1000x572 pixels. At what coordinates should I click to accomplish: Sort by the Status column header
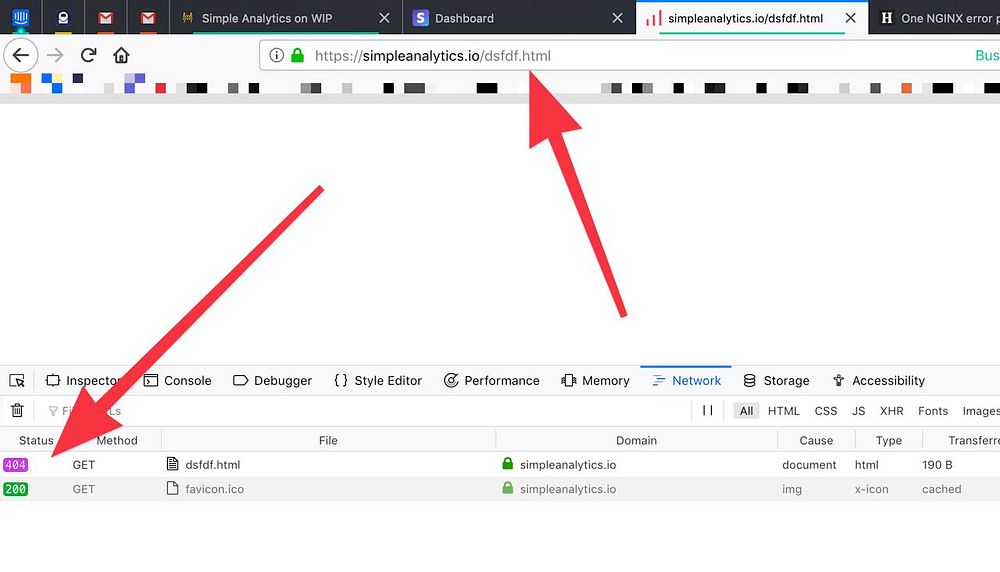click(x=36, y=440)
